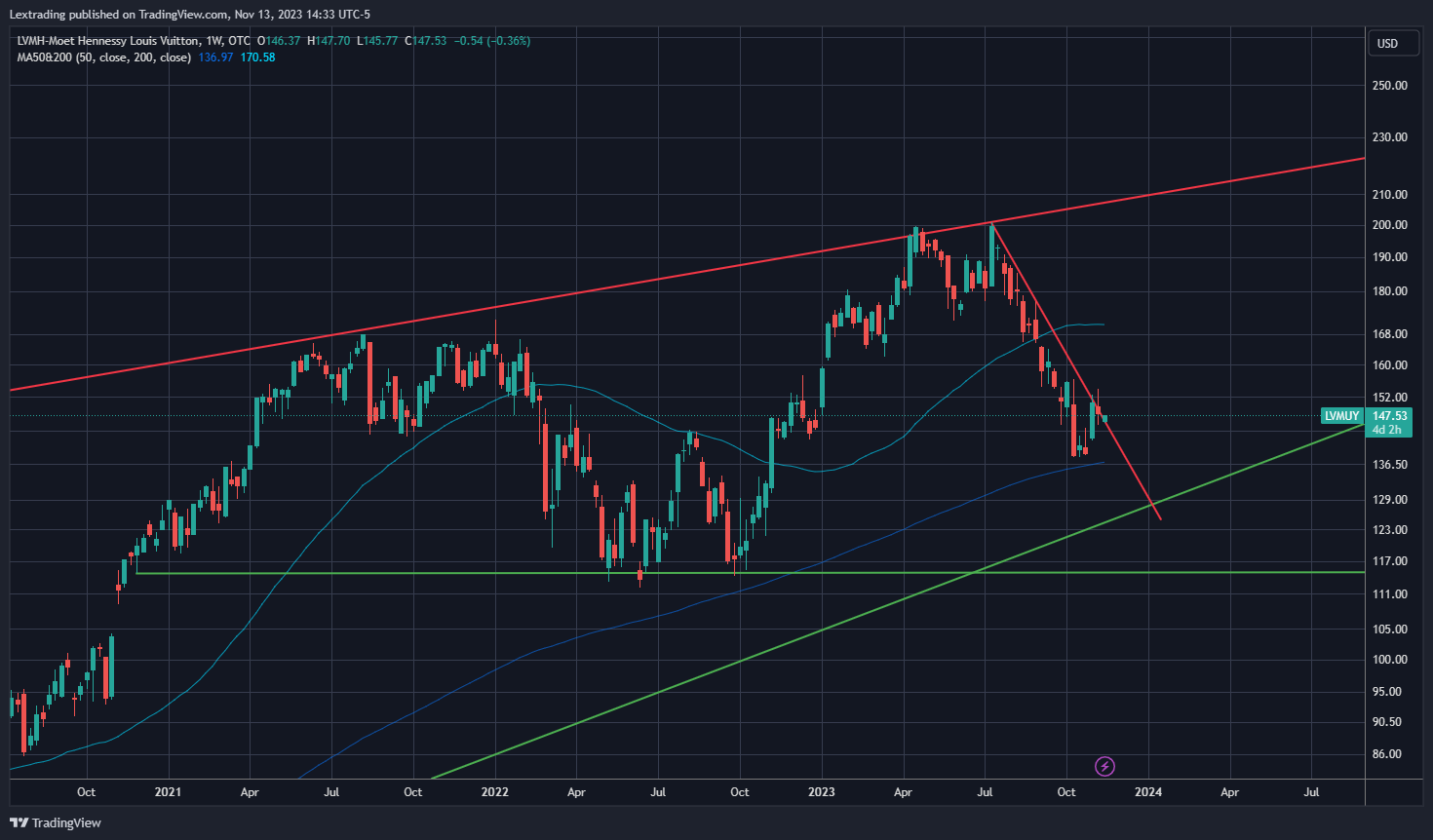Select the USD currency button
Screen dimensions: 1433x840
1392,43
